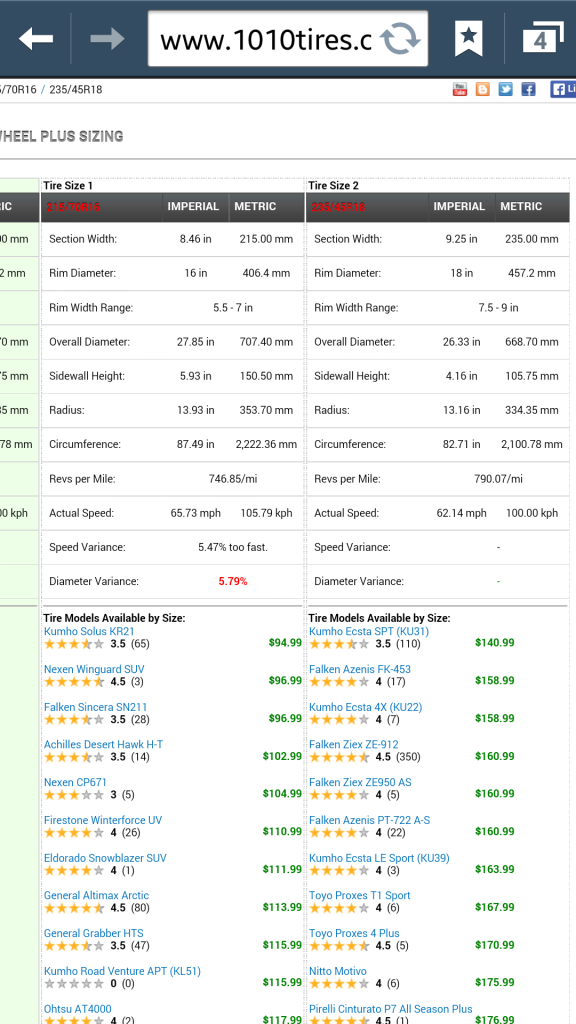Click the $102.99 price

tap(282, 756)
